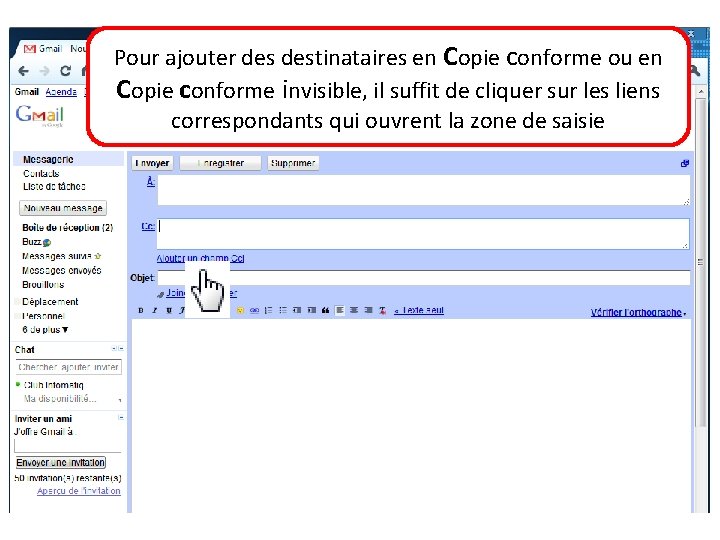Open compose in a new window icon
The width and height of the screenshot is (720, 540).
tap(685, 163)
